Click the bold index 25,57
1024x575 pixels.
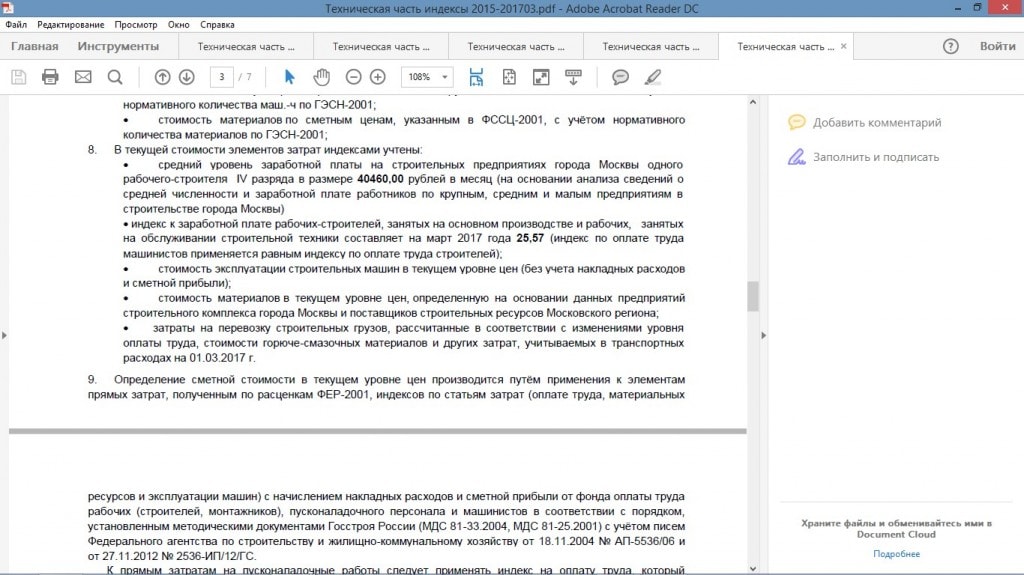(x=530, y=238)
